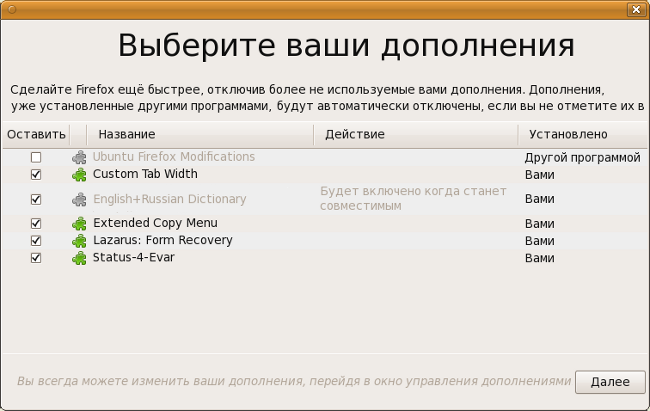Click the Другой программой cell
The width and height of the screenshot is (650, 411).
582,158
